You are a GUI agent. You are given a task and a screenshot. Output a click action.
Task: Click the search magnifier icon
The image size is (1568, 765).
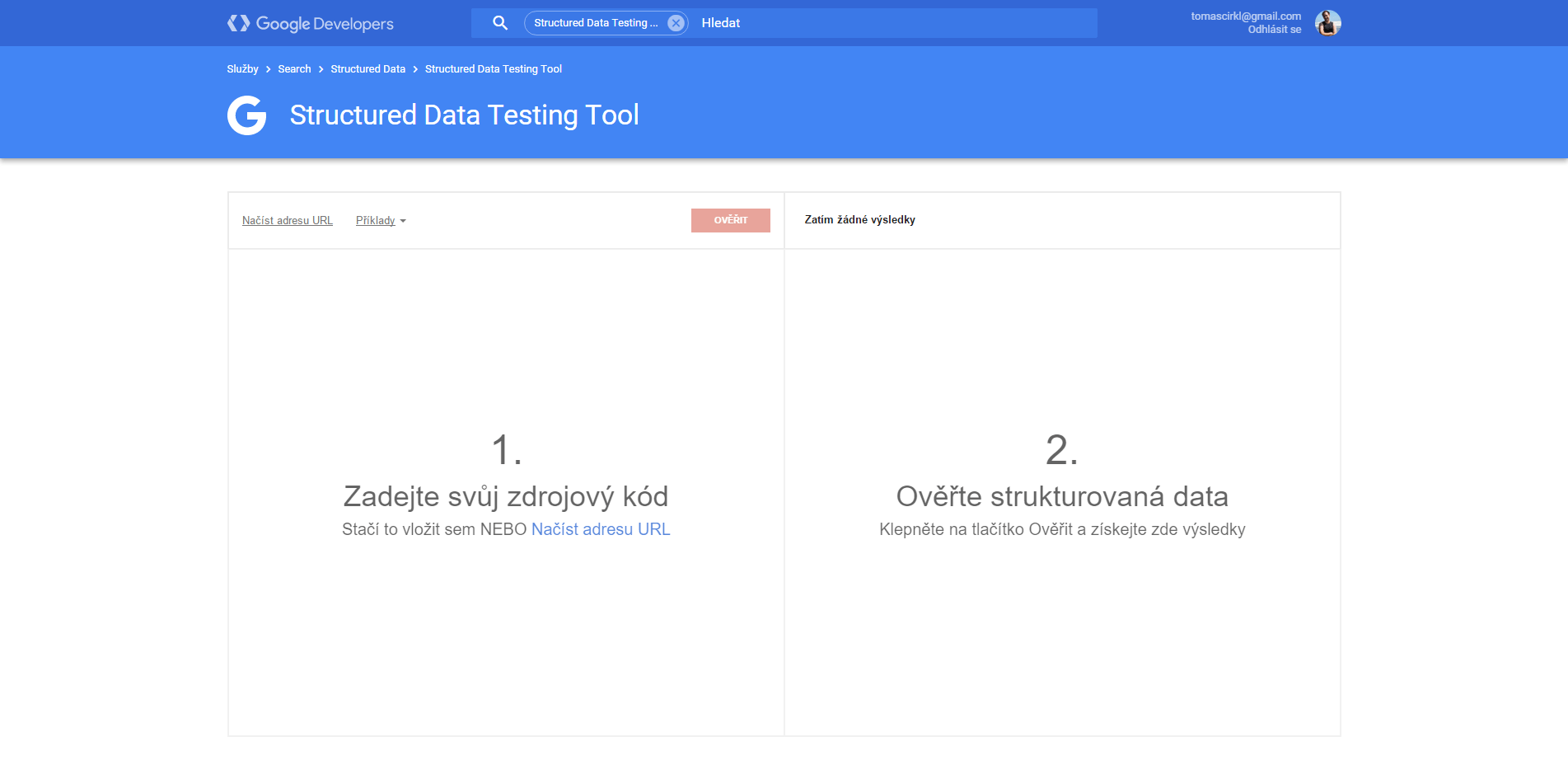coord(500,23)
